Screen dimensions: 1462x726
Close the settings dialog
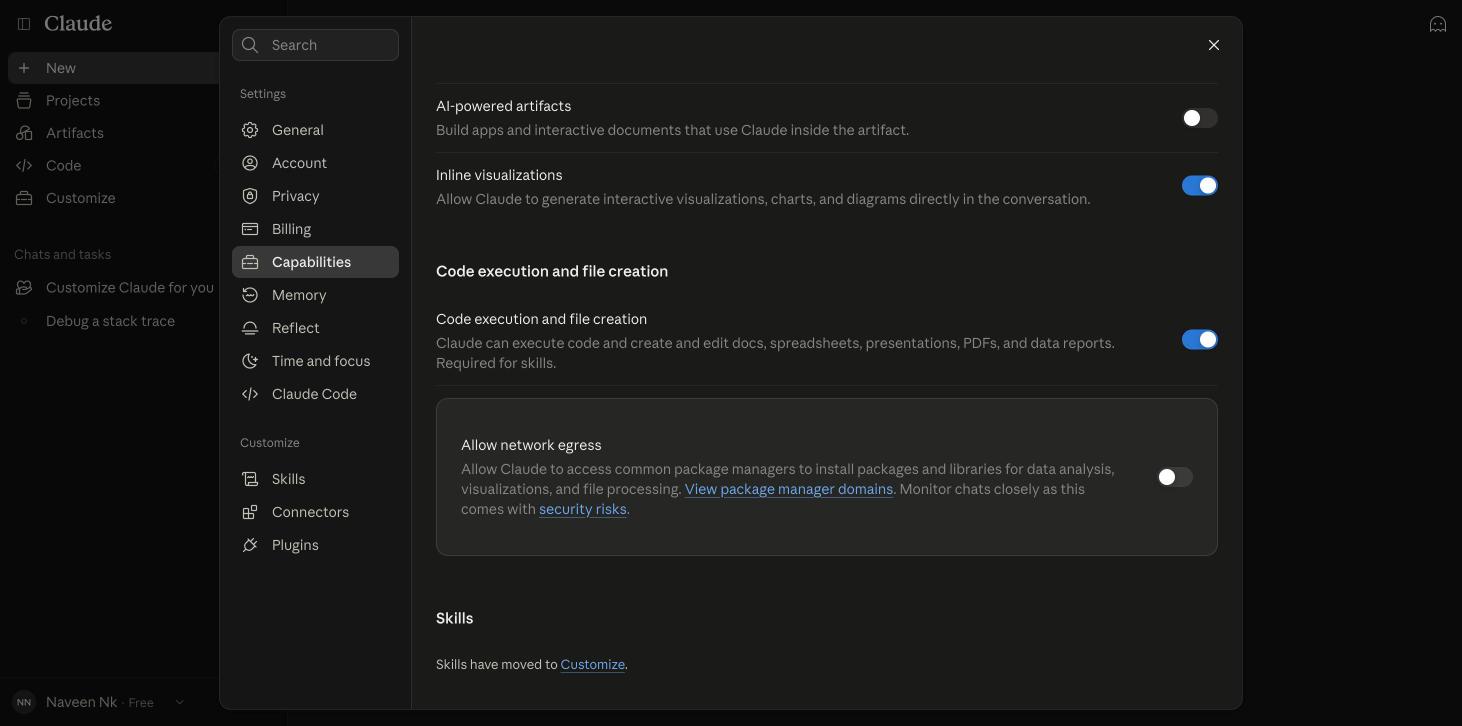1214,45
